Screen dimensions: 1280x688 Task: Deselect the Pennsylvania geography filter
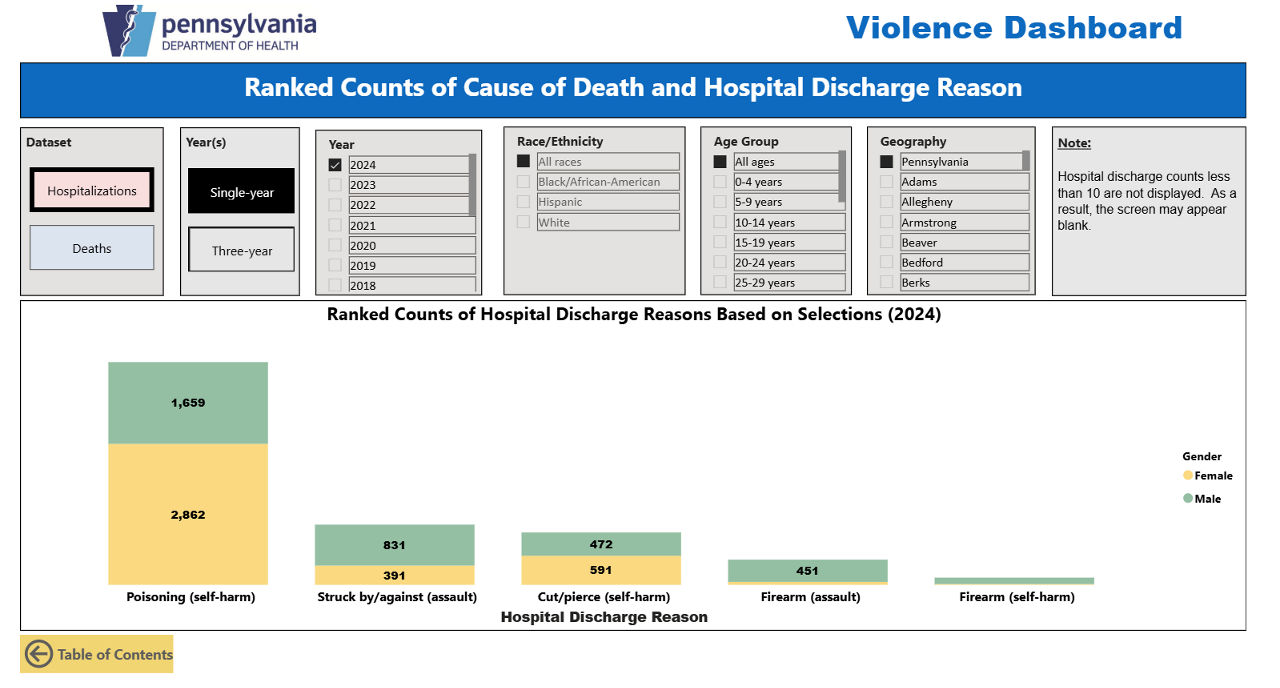coord(885,161)
